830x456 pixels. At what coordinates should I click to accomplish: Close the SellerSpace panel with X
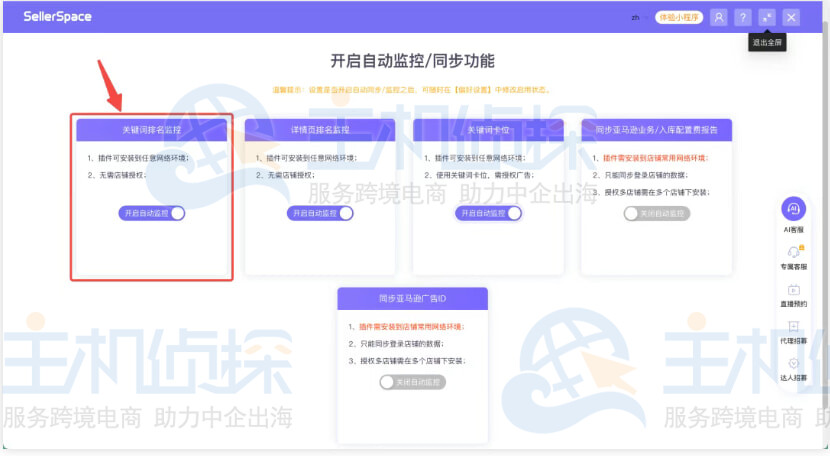pyautogui.click(x=791, y=17)
